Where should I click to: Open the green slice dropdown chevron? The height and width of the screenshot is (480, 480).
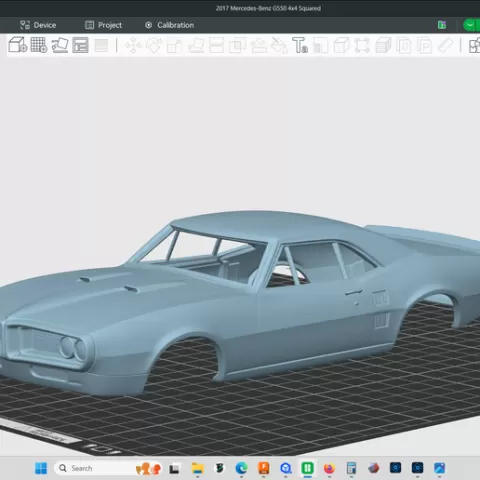click(x=470, y=25)
